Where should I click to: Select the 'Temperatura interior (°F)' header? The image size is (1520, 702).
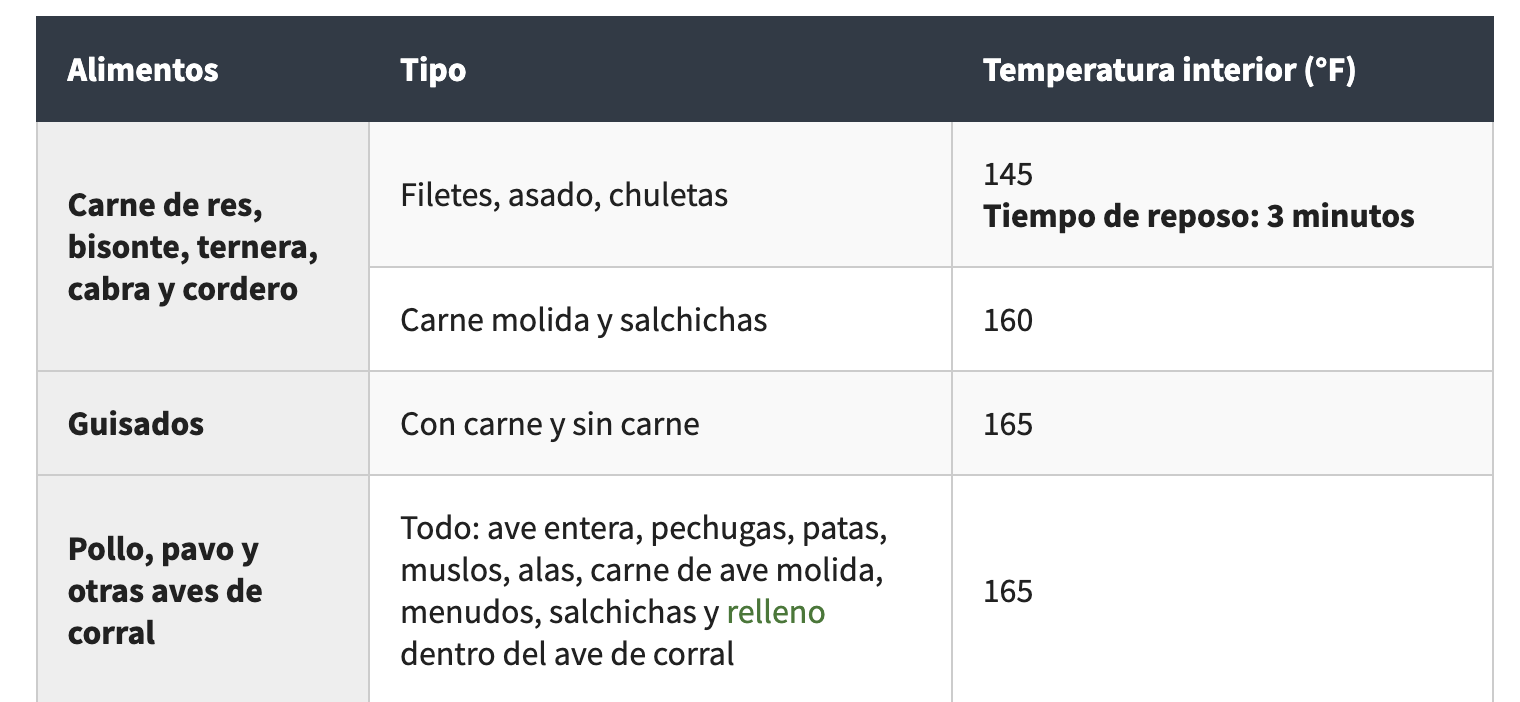1169,71
